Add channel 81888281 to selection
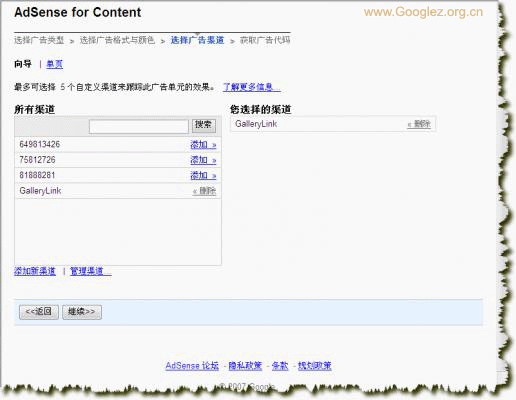 [203, 175]
